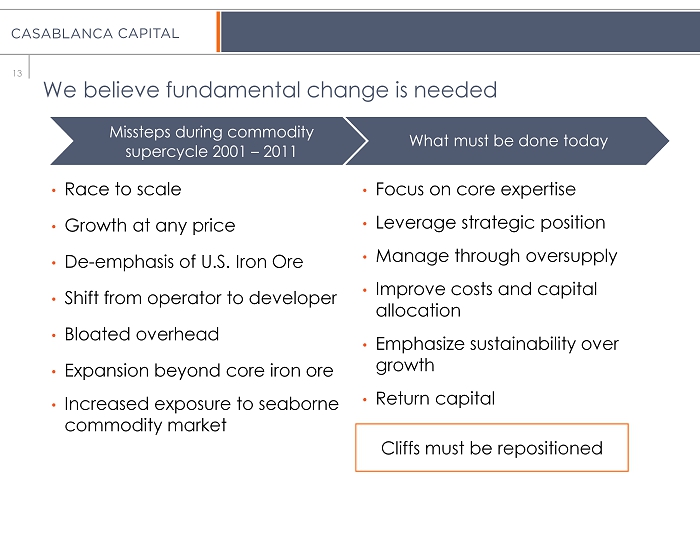This screenshot has width=700, height=535.
Task: Click the Emphasize sustainability over growth bullet
Action: point(497,354)
